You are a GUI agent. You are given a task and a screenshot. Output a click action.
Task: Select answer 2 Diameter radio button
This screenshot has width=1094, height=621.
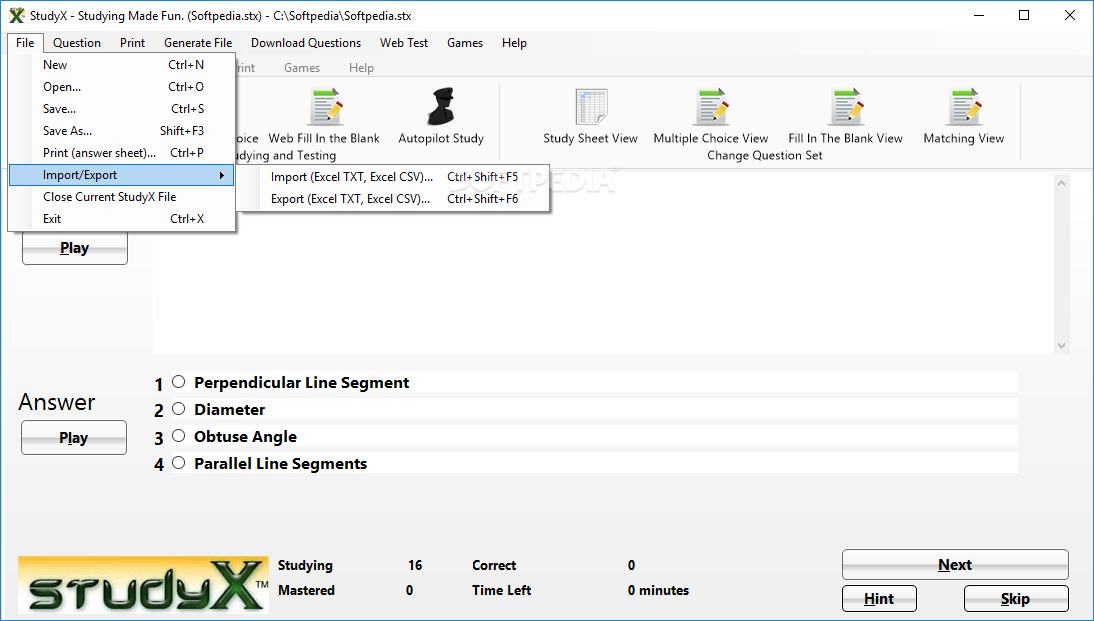click(x=179, y=409)
